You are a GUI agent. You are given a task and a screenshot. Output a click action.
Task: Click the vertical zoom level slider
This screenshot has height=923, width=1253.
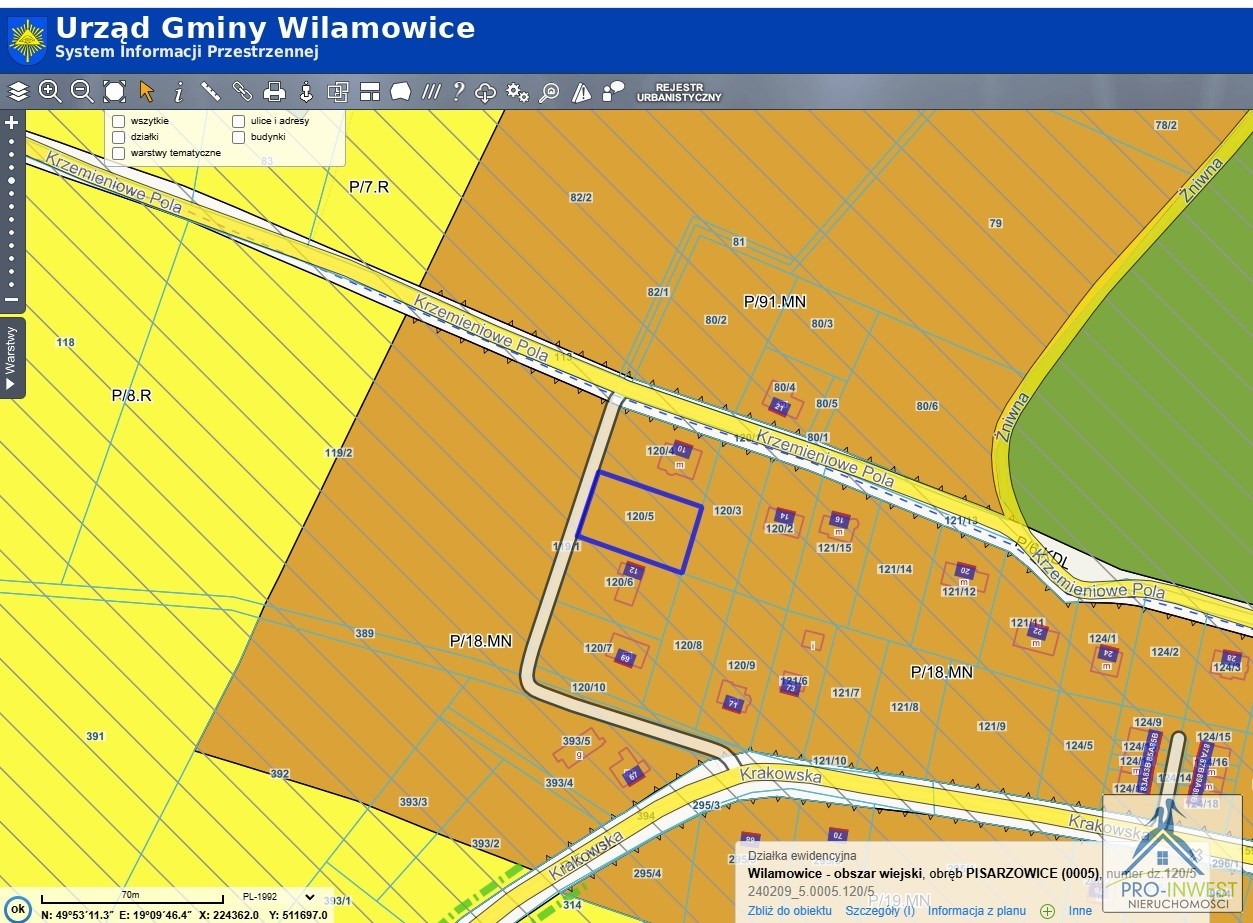pyautogui.click(x=12, y=211)
